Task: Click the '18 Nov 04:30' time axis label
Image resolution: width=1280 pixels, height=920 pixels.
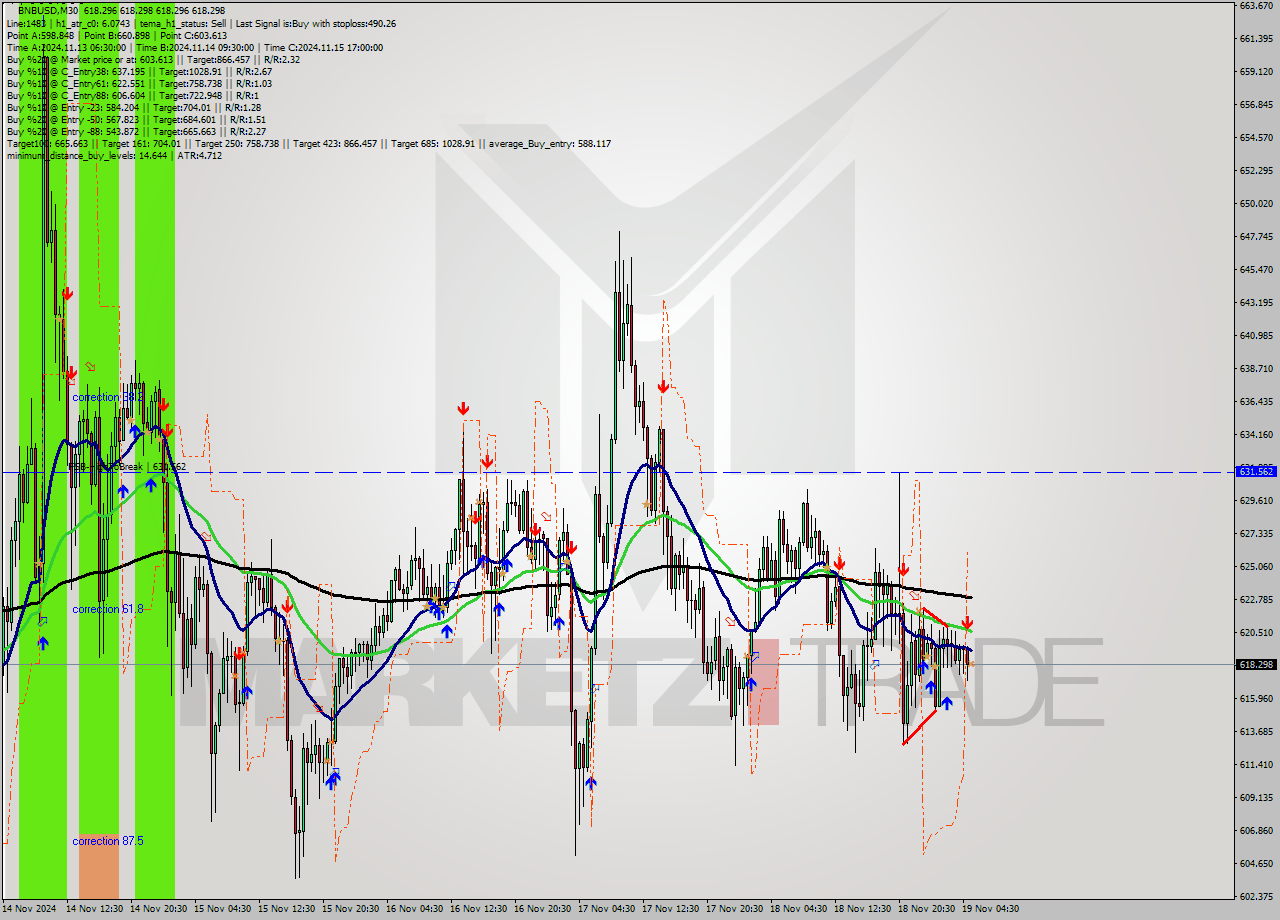Action: click(798, 909)
